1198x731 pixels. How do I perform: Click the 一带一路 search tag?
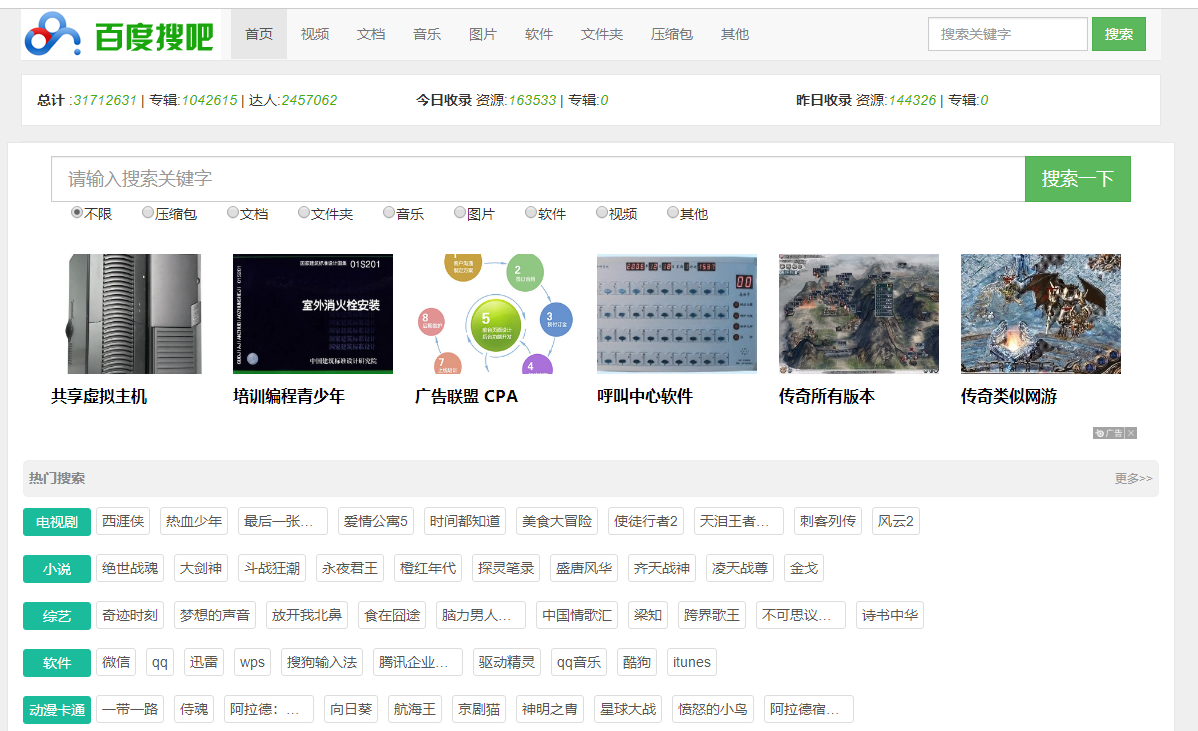click(x=130, y=709)
